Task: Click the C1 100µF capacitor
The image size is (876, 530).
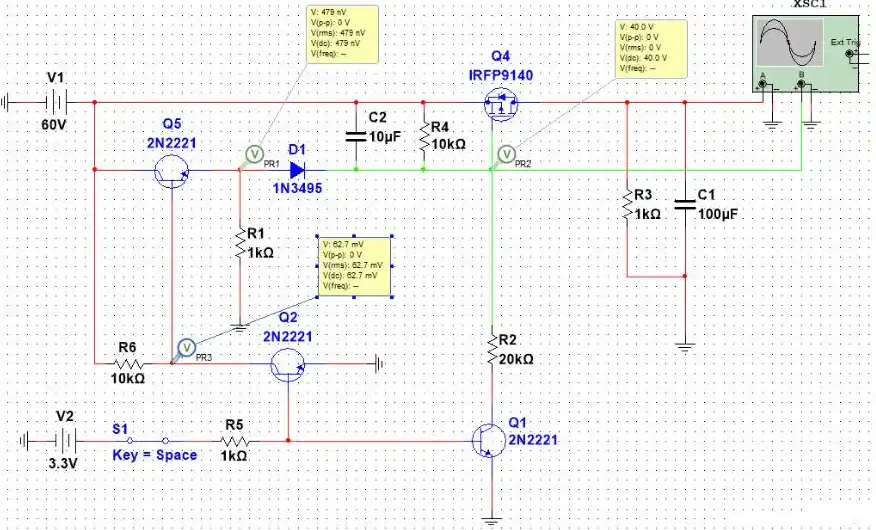Action: (685, 204)
